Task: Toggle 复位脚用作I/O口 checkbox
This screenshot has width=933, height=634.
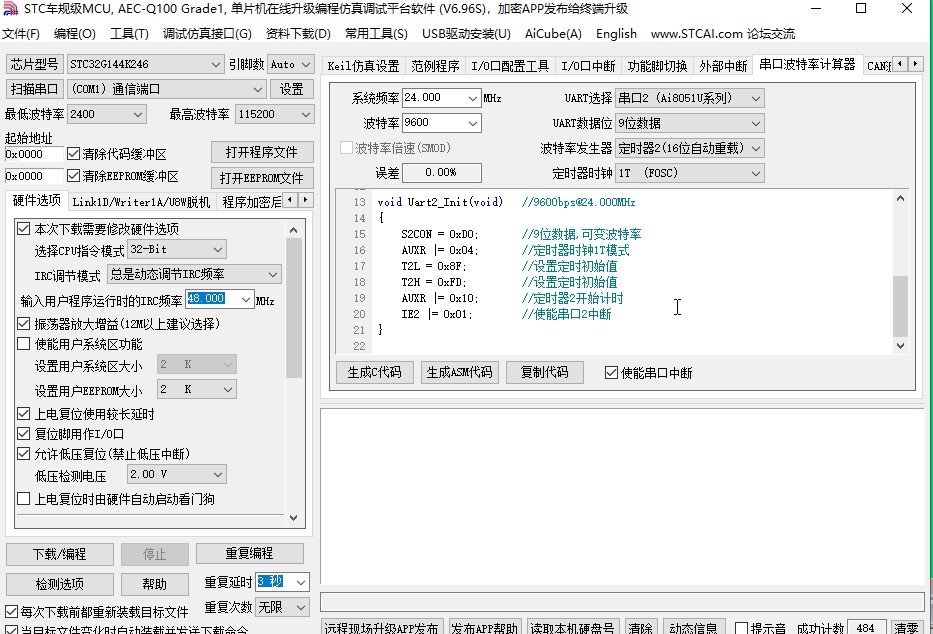Action: pyautogui.click(x=23, y=434)
